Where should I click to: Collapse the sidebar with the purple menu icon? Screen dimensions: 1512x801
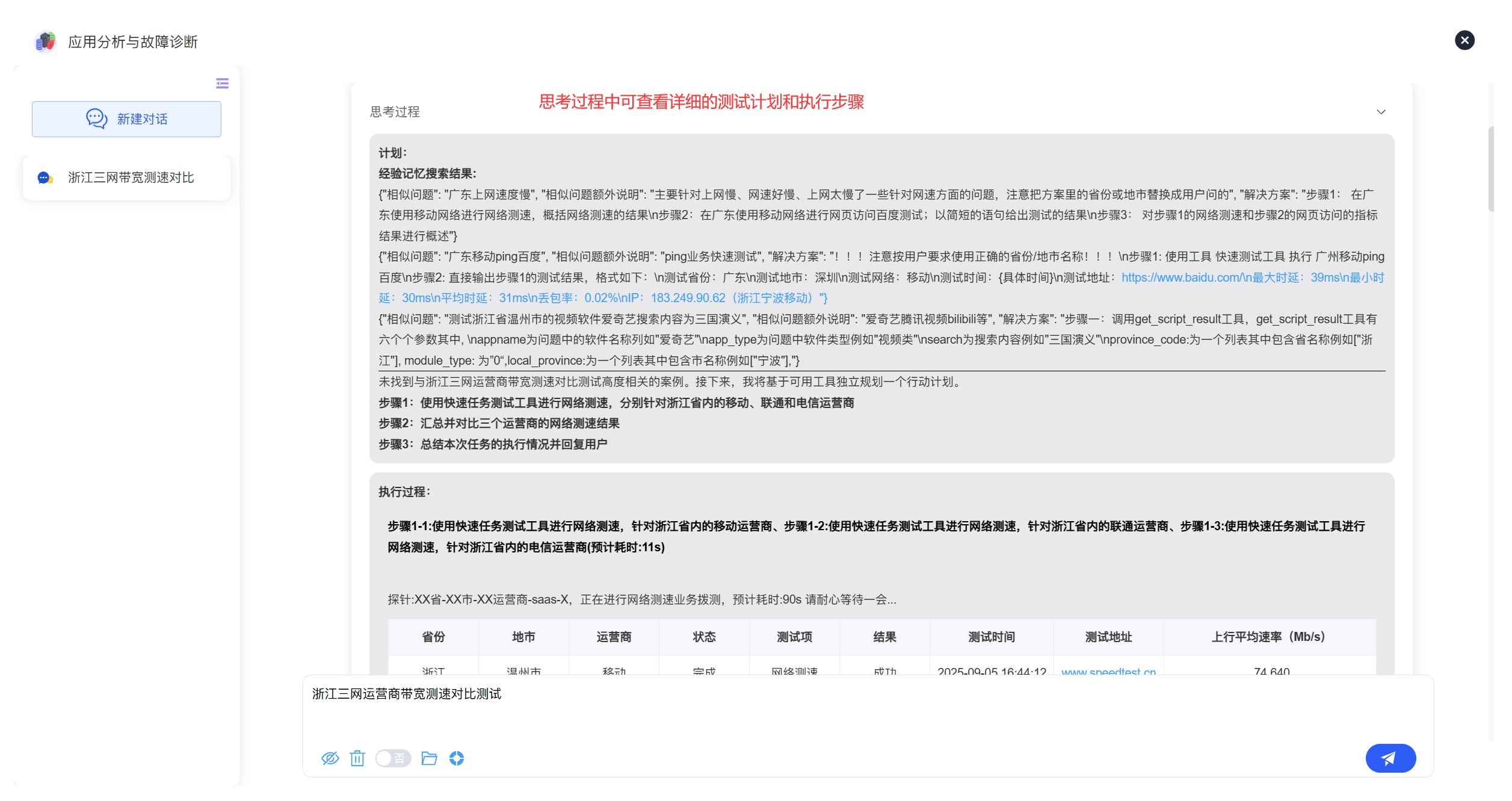click(222, 83)
